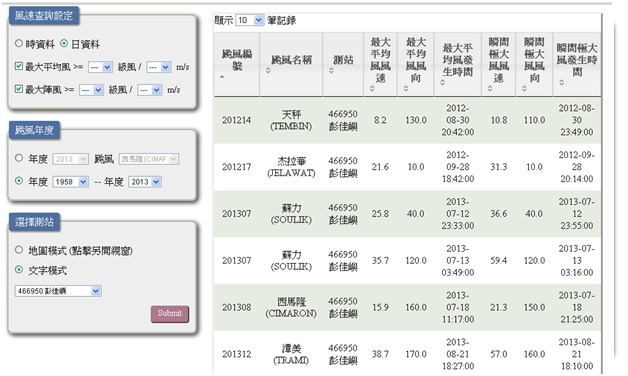Viewport: 628px width, 376px height.
Task: Click typhoon number 201217 cell
Action: 237,167
